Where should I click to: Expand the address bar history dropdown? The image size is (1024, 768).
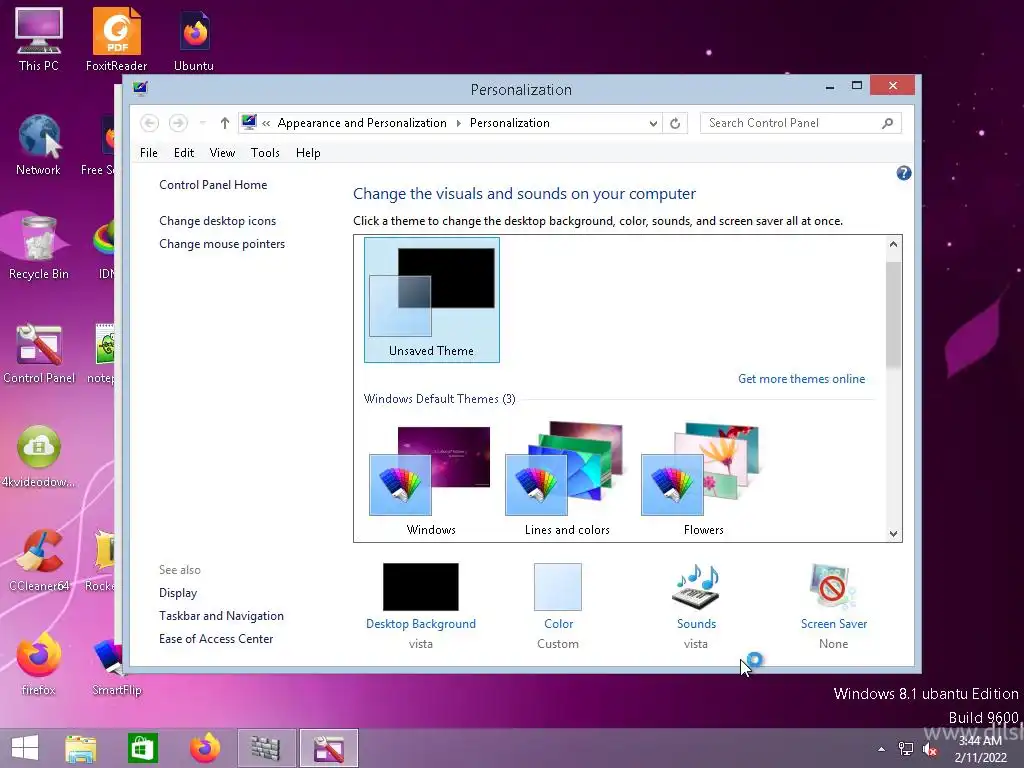(652, 123)
